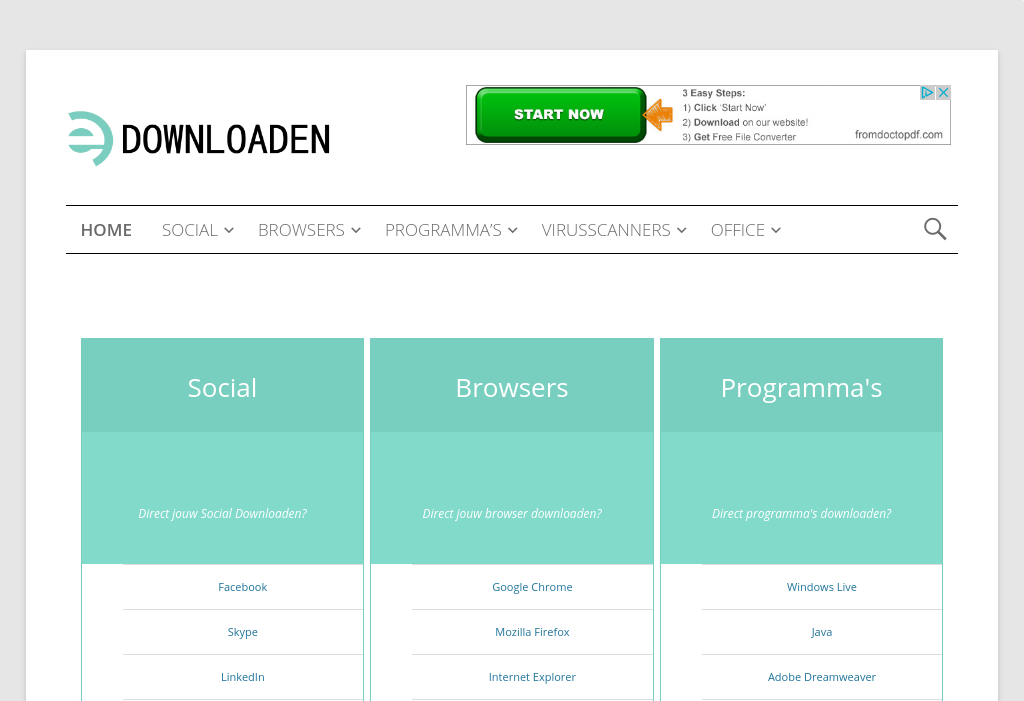This screenshot has width=1024, height=701.
Task: Open the Adobe Dreamweaver link
Action: (x=822, y=677)
